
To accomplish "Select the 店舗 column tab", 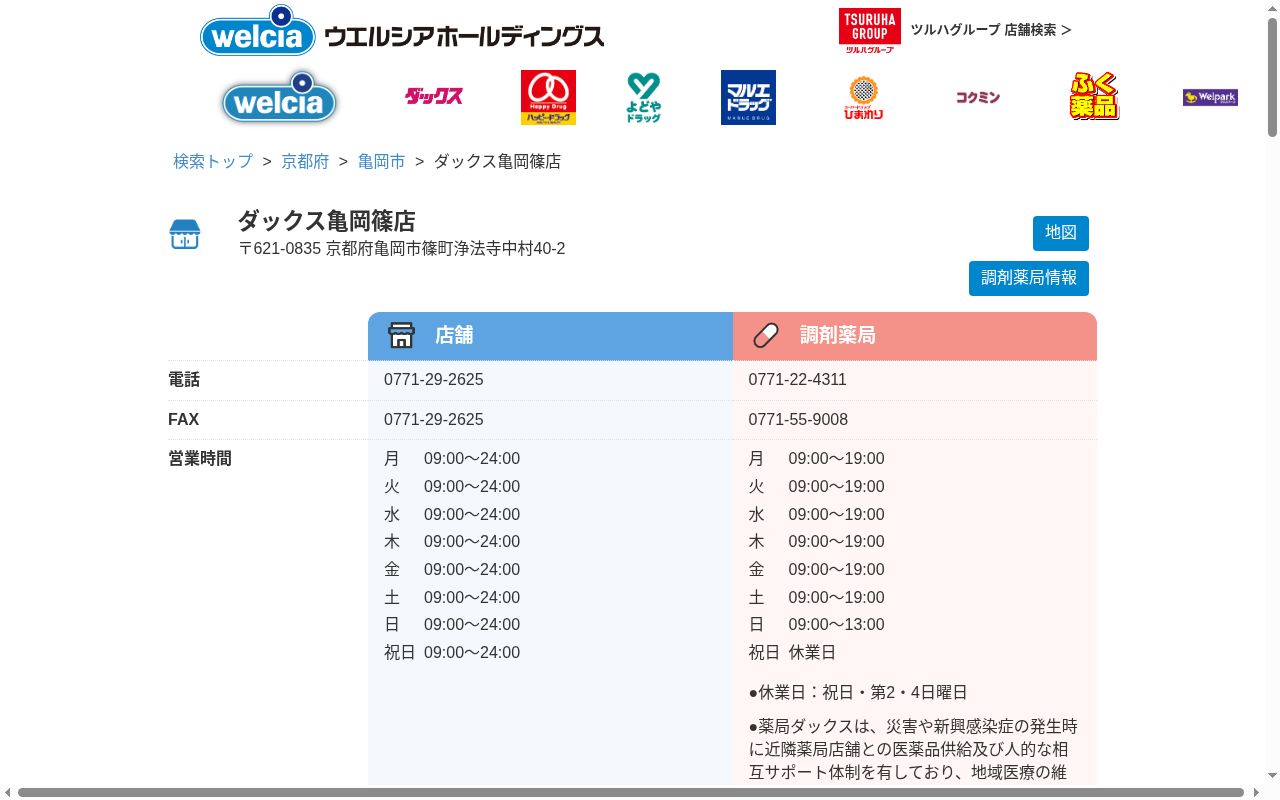I will (550, 336).
